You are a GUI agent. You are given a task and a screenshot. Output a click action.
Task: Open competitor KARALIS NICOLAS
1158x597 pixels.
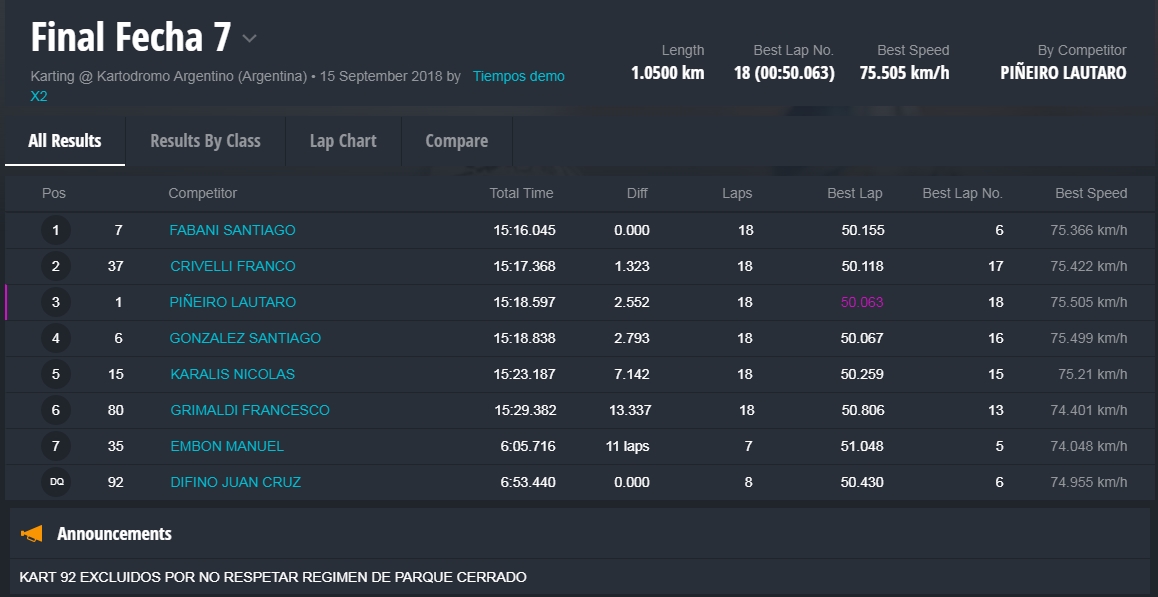click(232, 374)
